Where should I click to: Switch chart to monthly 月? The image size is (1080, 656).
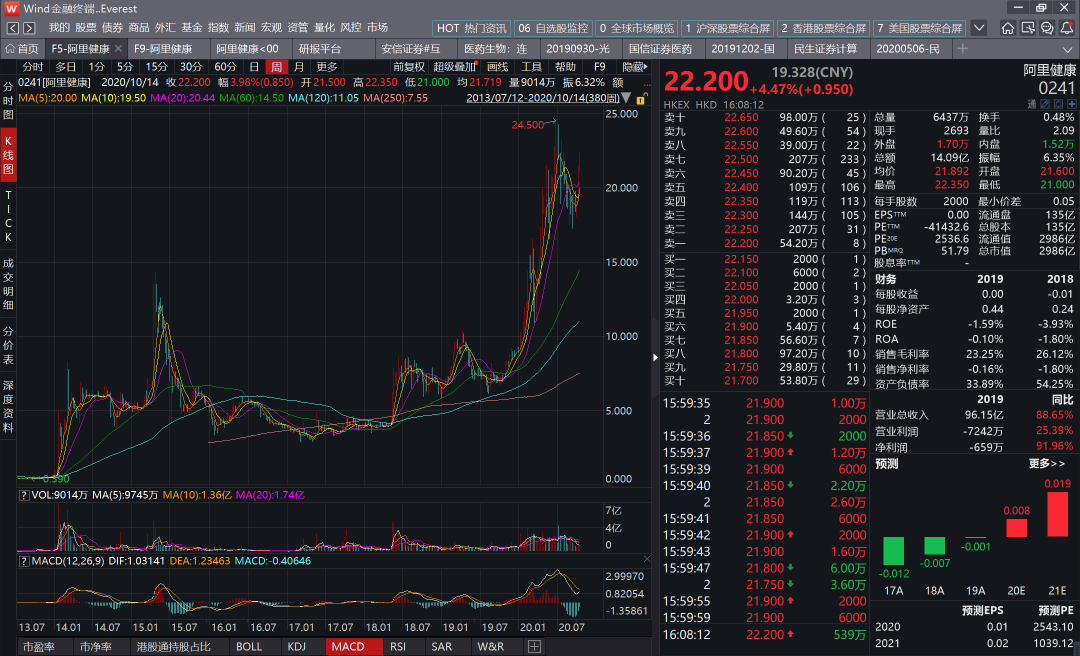click(298, 67)
